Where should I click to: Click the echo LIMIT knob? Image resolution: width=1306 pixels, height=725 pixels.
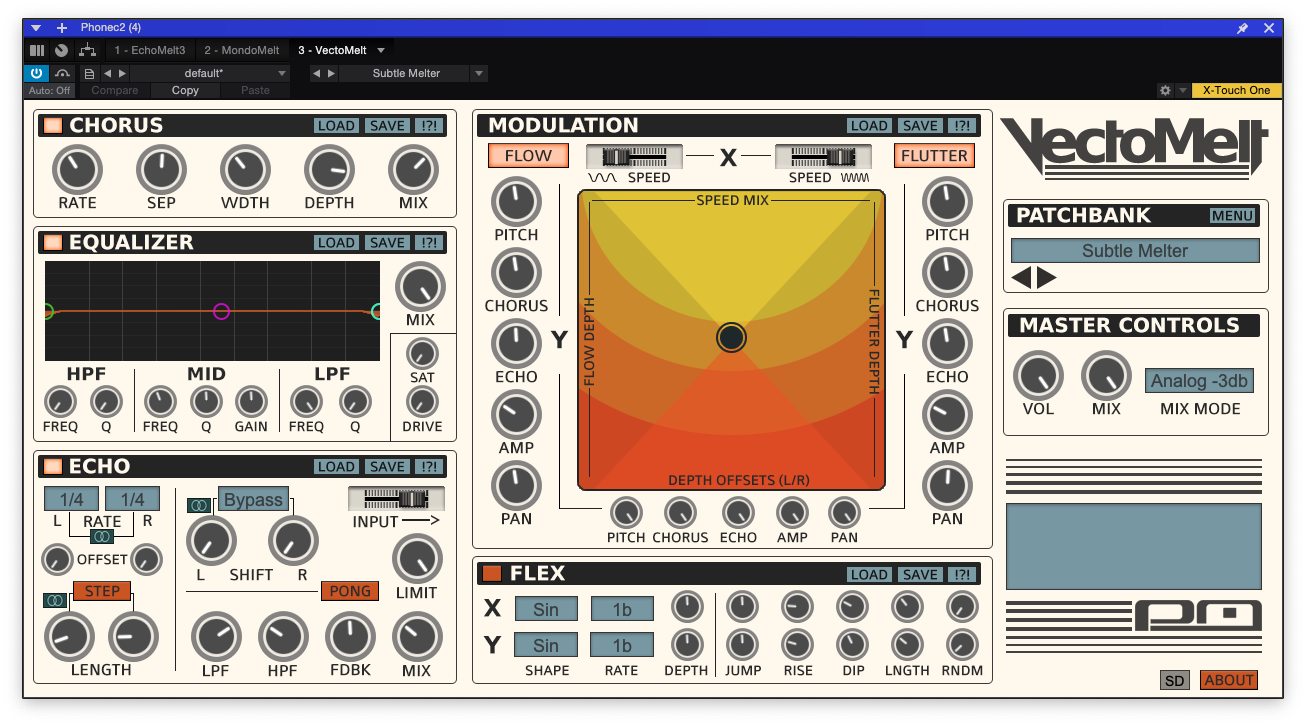point(417,558)
